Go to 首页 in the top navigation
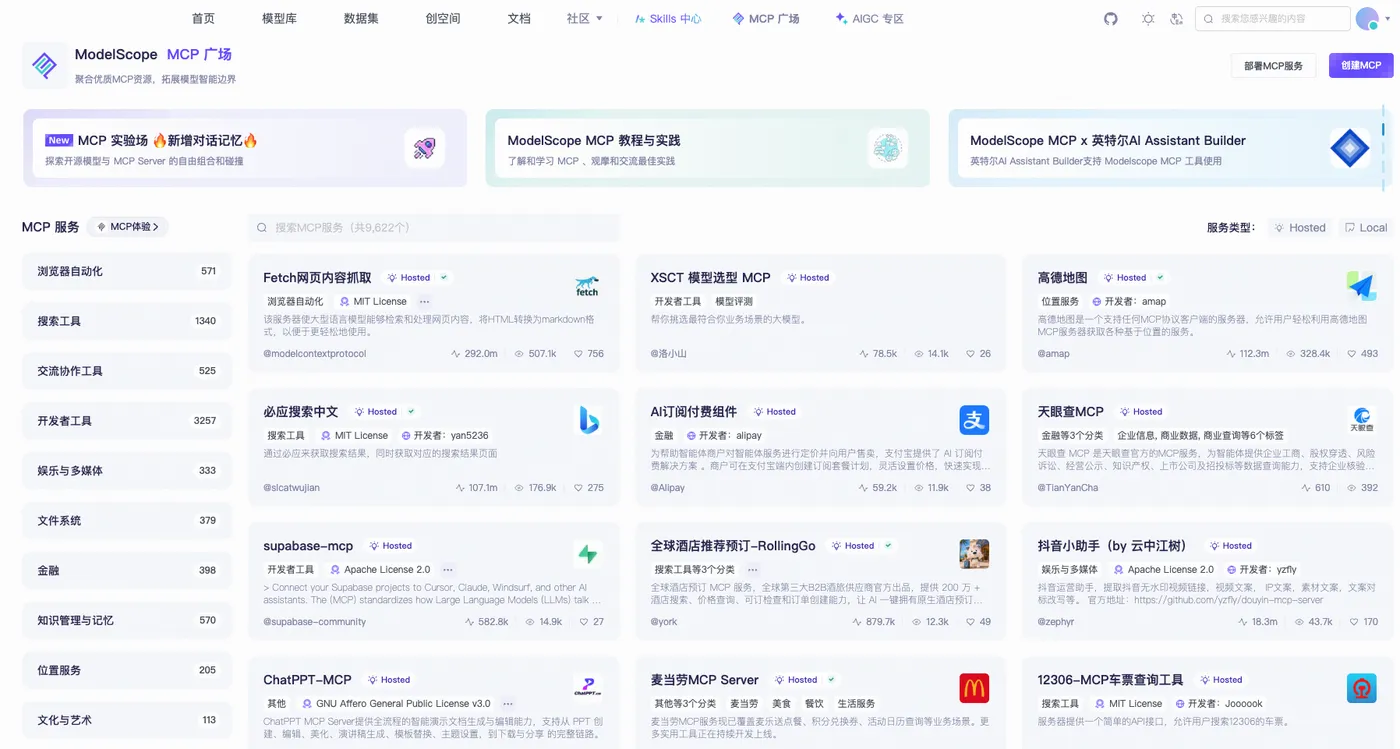1400x749 pixels. click(203, 19)
